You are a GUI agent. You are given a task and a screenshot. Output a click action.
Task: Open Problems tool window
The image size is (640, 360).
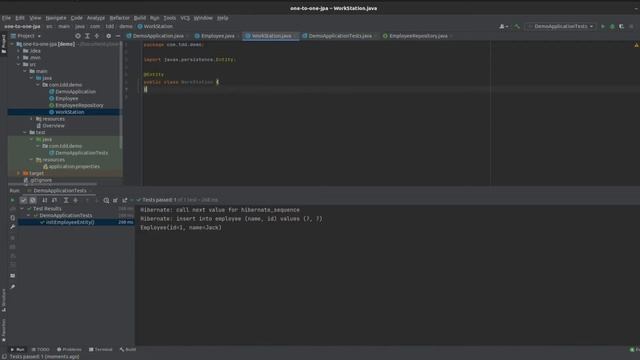[69, 350]
